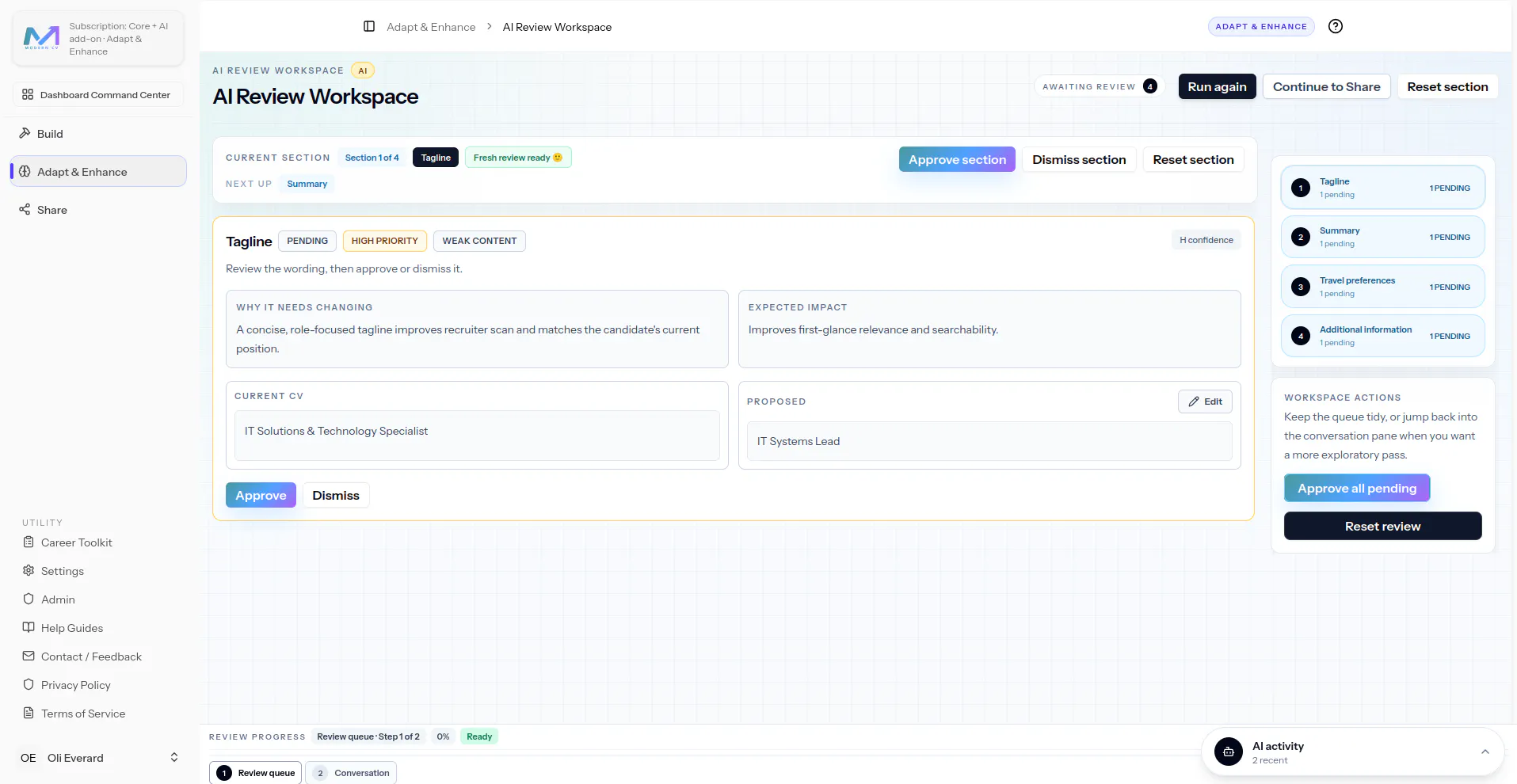Open the help question-mark icon
Viewport: 1517px width, 784px height.
coord(1336,26)
